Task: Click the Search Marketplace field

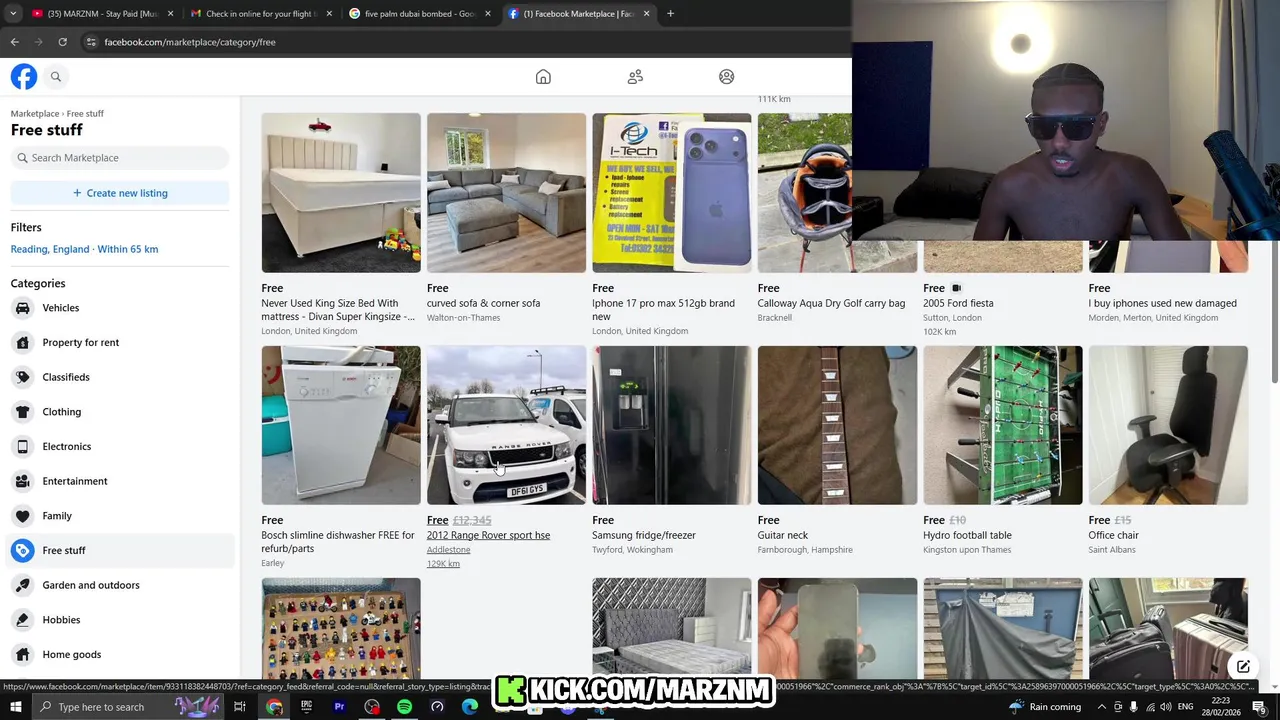Action: point(120,158)
